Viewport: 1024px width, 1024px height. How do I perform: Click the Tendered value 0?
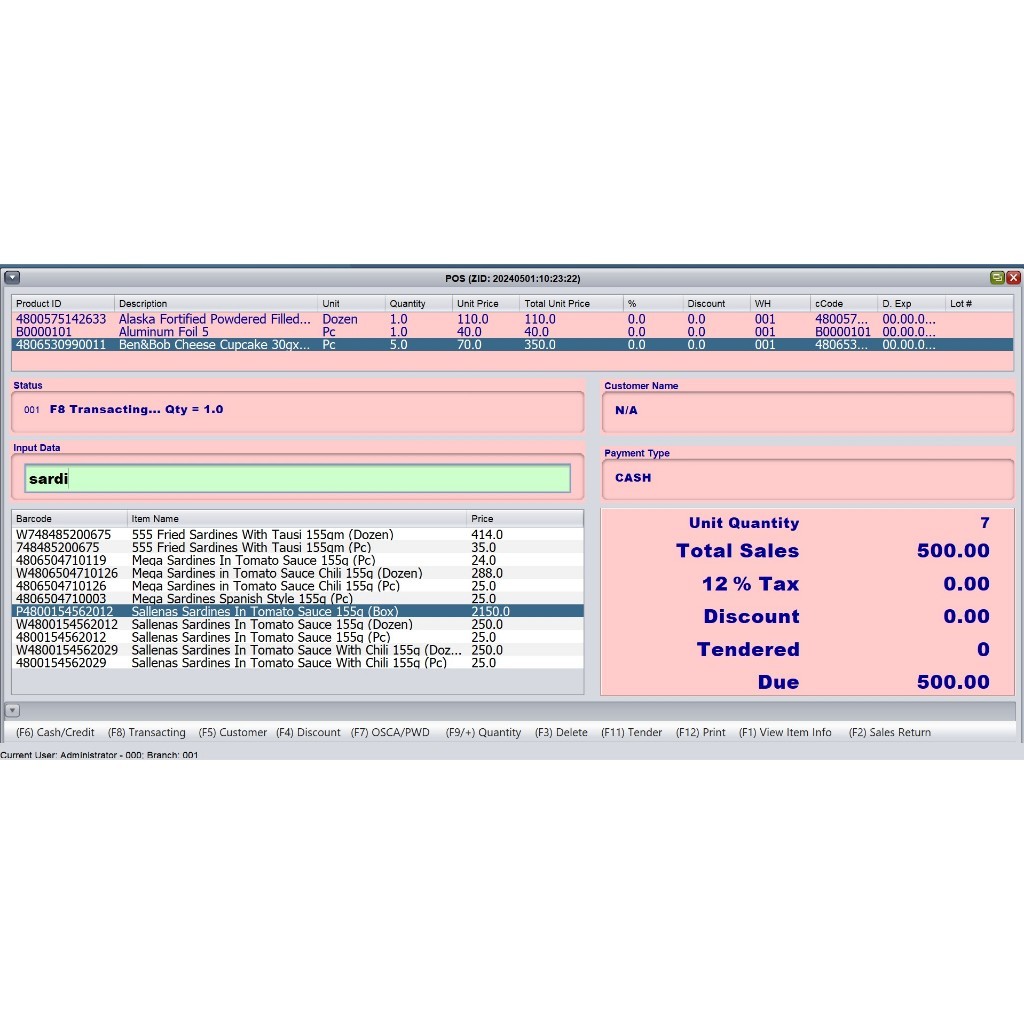click(x=983, y=649)
